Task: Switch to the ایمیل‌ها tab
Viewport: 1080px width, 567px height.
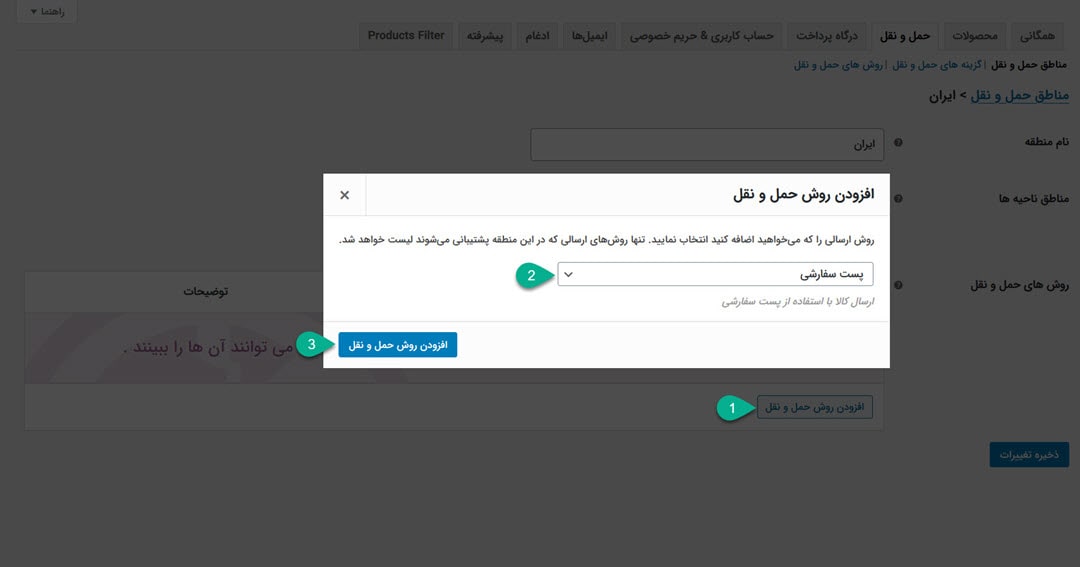Action: [590, 36]
